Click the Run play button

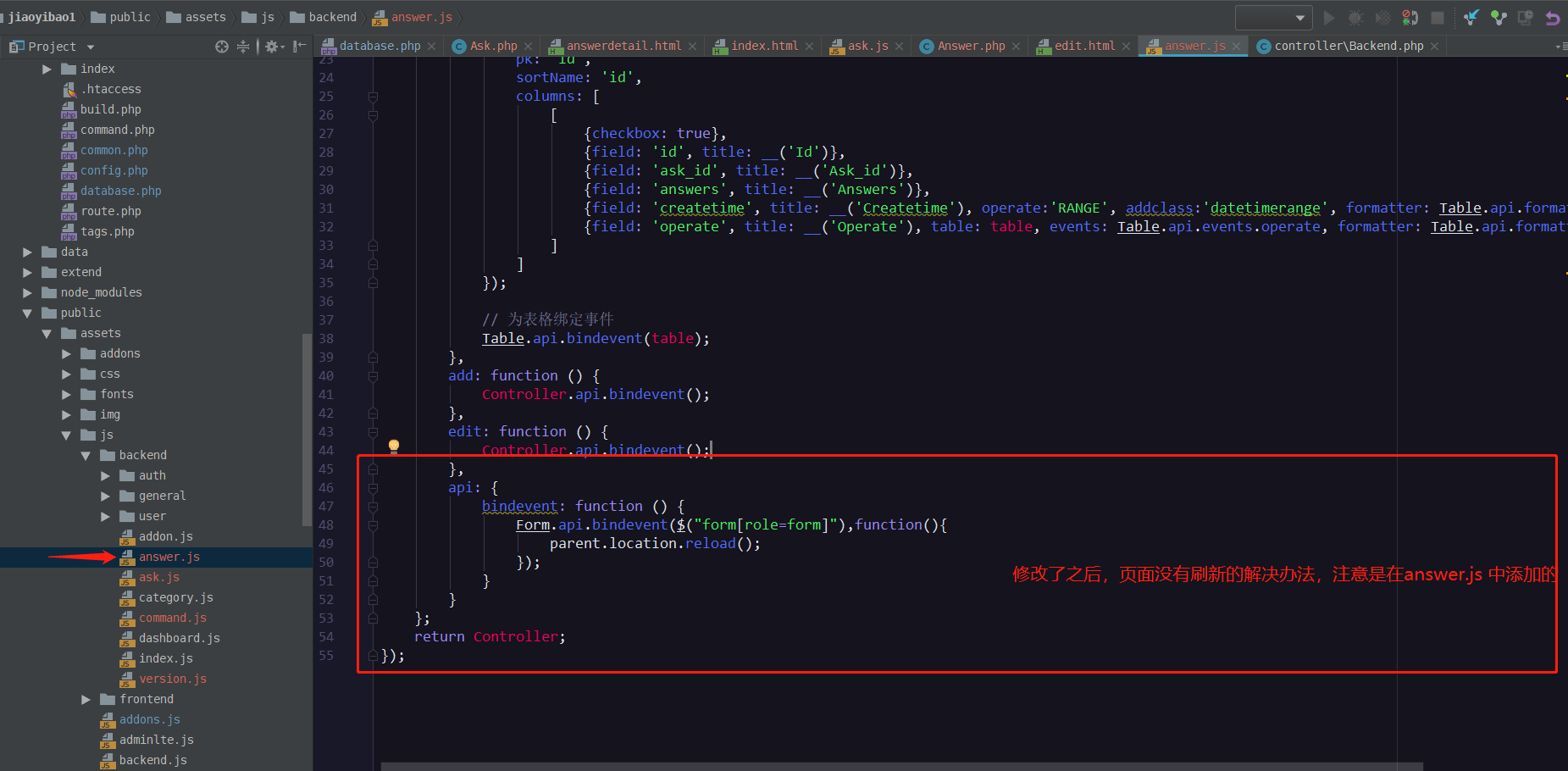(x=1328, y=17)
